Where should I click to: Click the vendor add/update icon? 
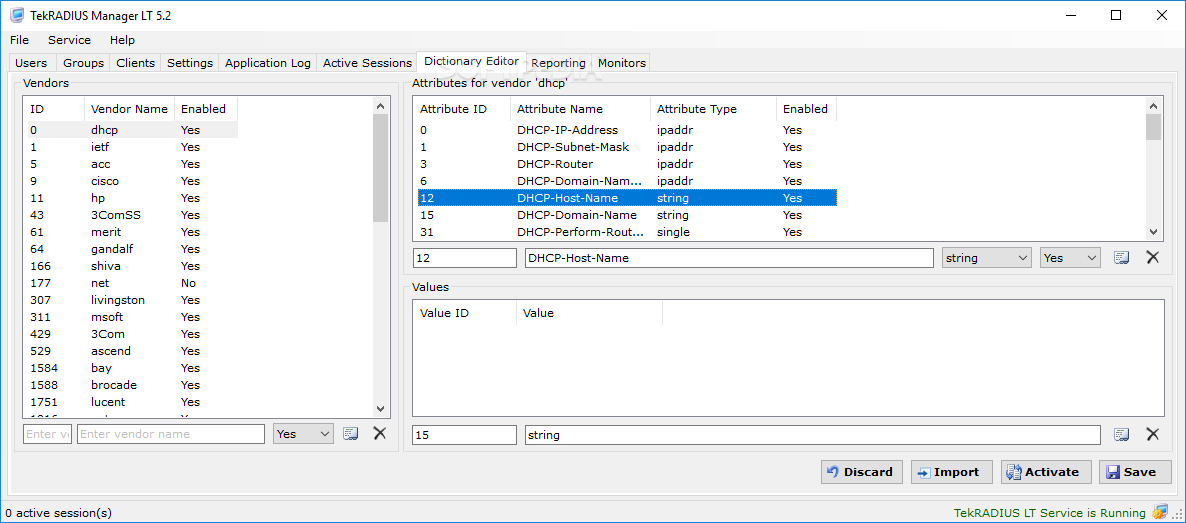[x=350, y=434]
